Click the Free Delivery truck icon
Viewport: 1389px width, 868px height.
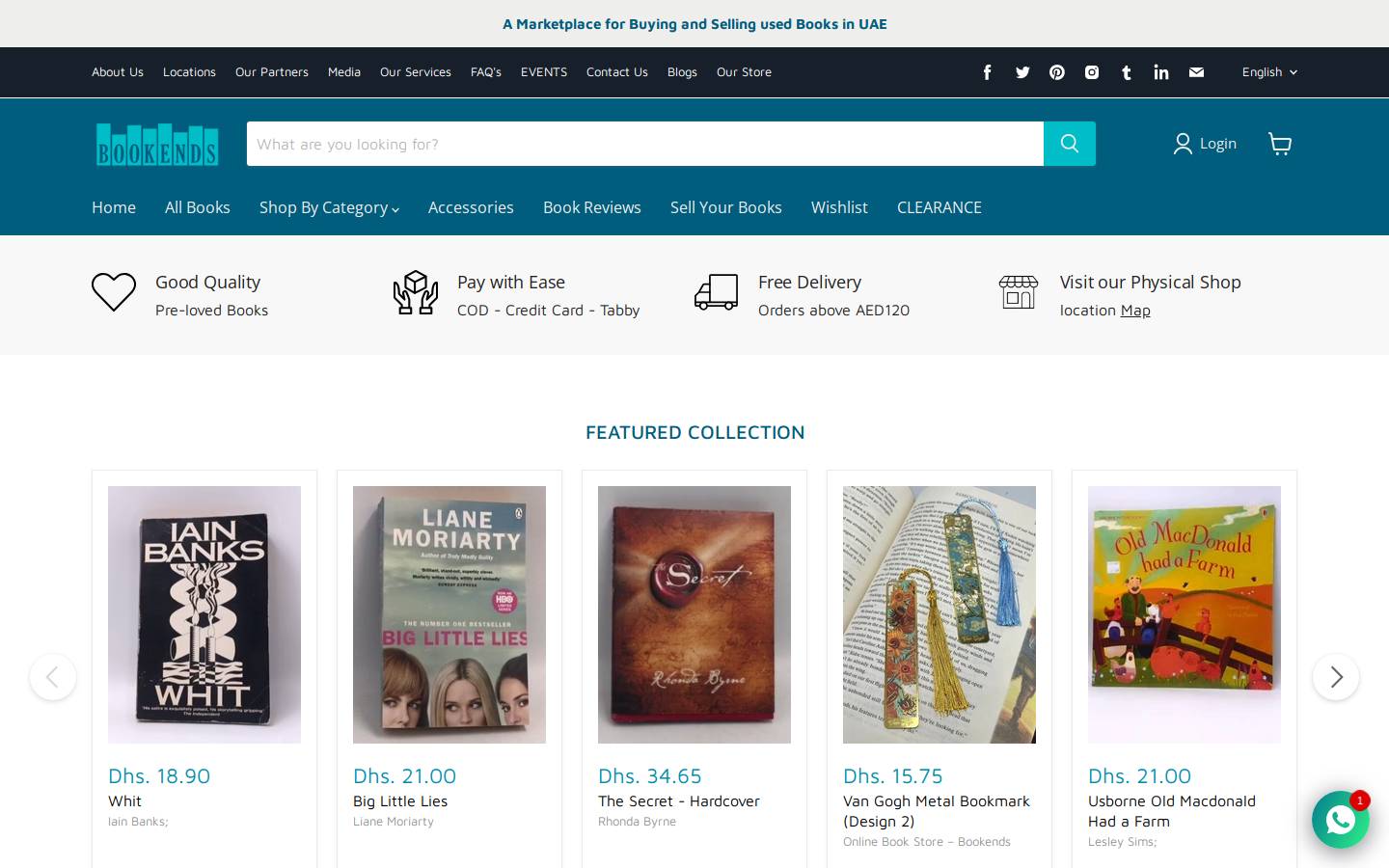[717, 292]
